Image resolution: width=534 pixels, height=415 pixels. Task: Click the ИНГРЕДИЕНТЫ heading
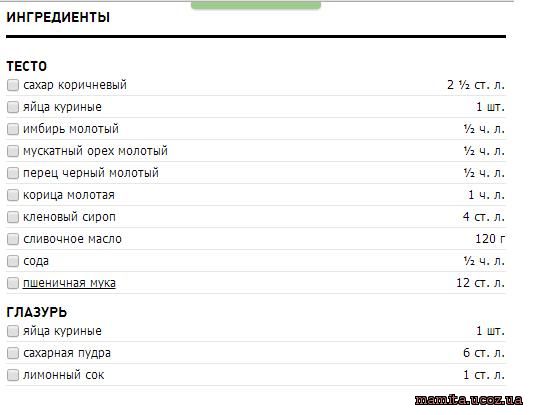(x=58, y=17)
